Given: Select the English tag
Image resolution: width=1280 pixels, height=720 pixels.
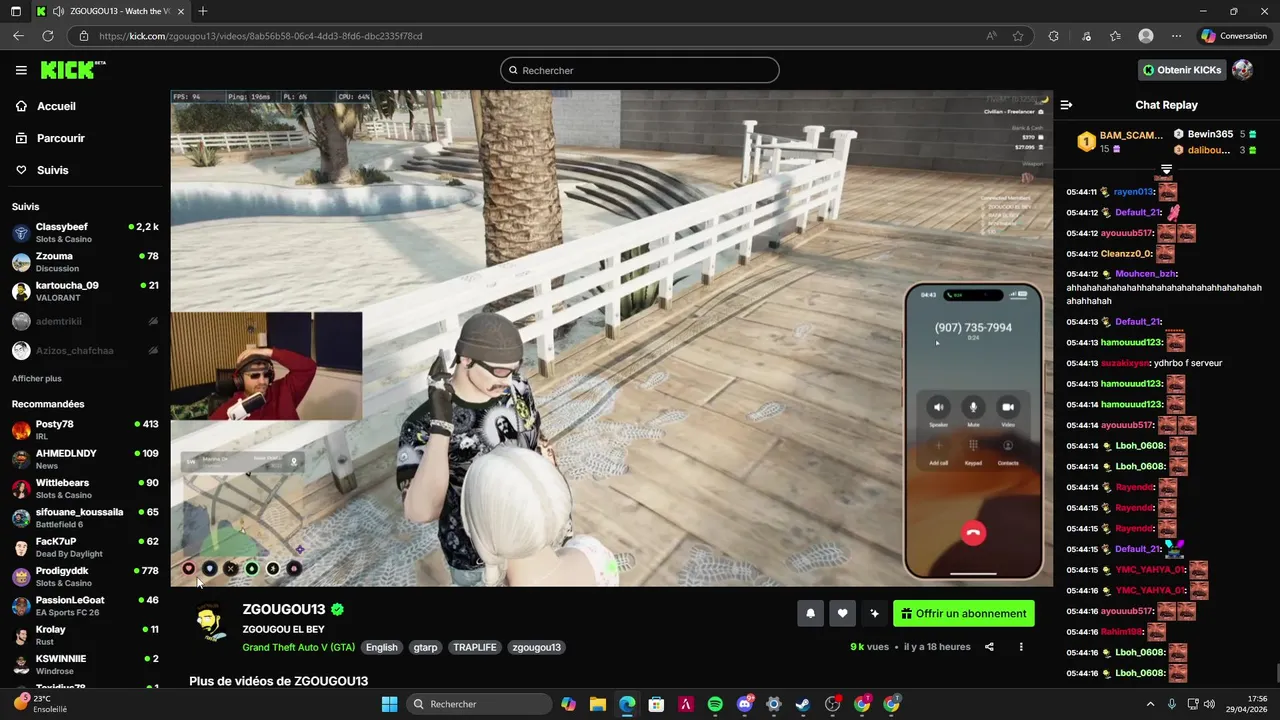Looking at the screenshot, I should coord(381,647).
